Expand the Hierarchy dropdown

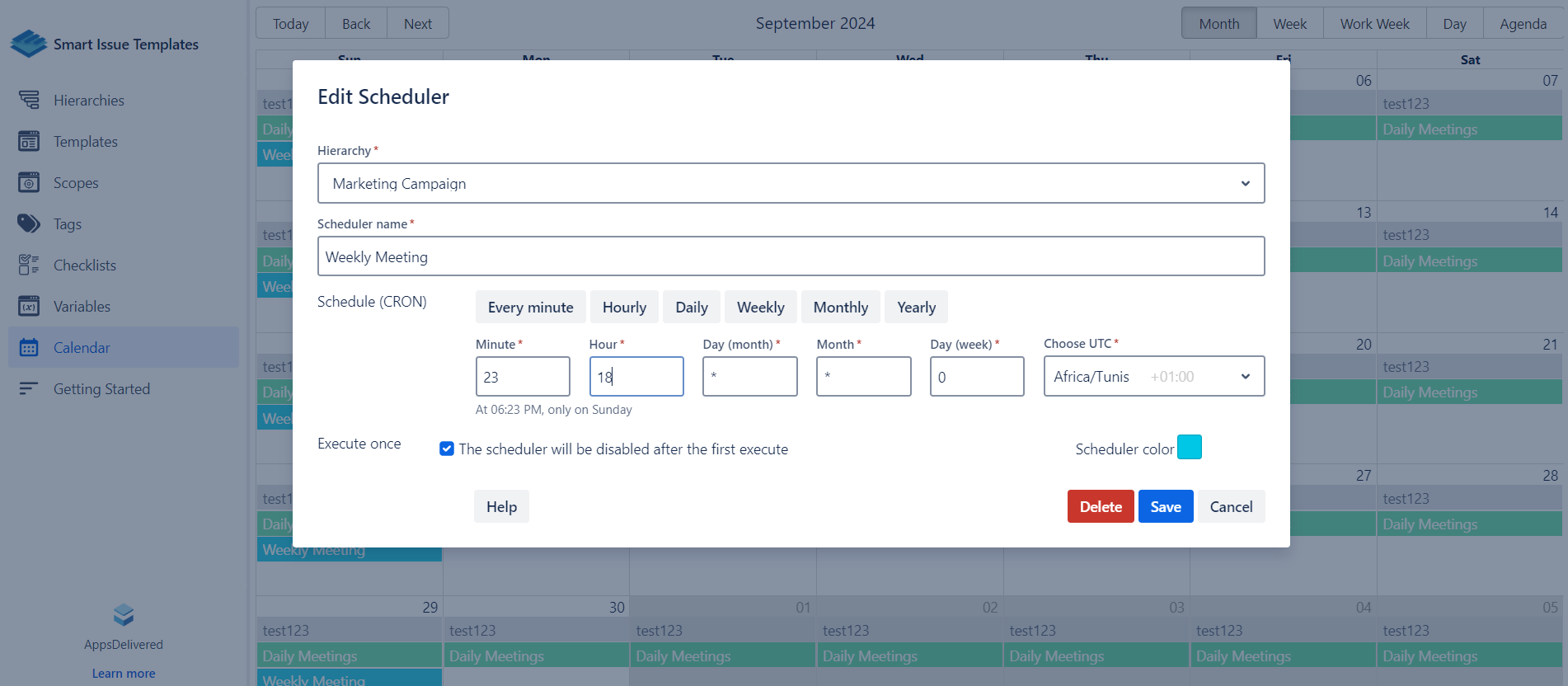click(x=790, y=183)
